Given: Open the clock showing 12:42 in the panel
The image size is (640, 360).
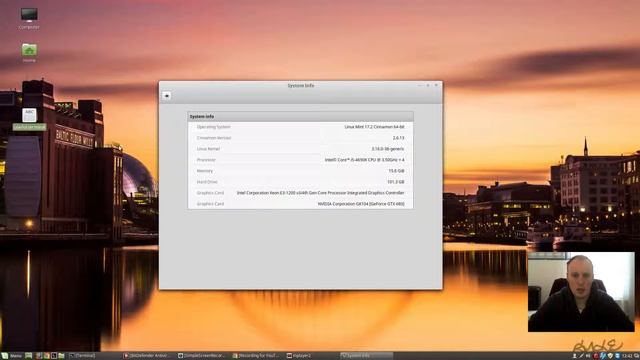Looking at the screenshot, I should pos(627,356).
